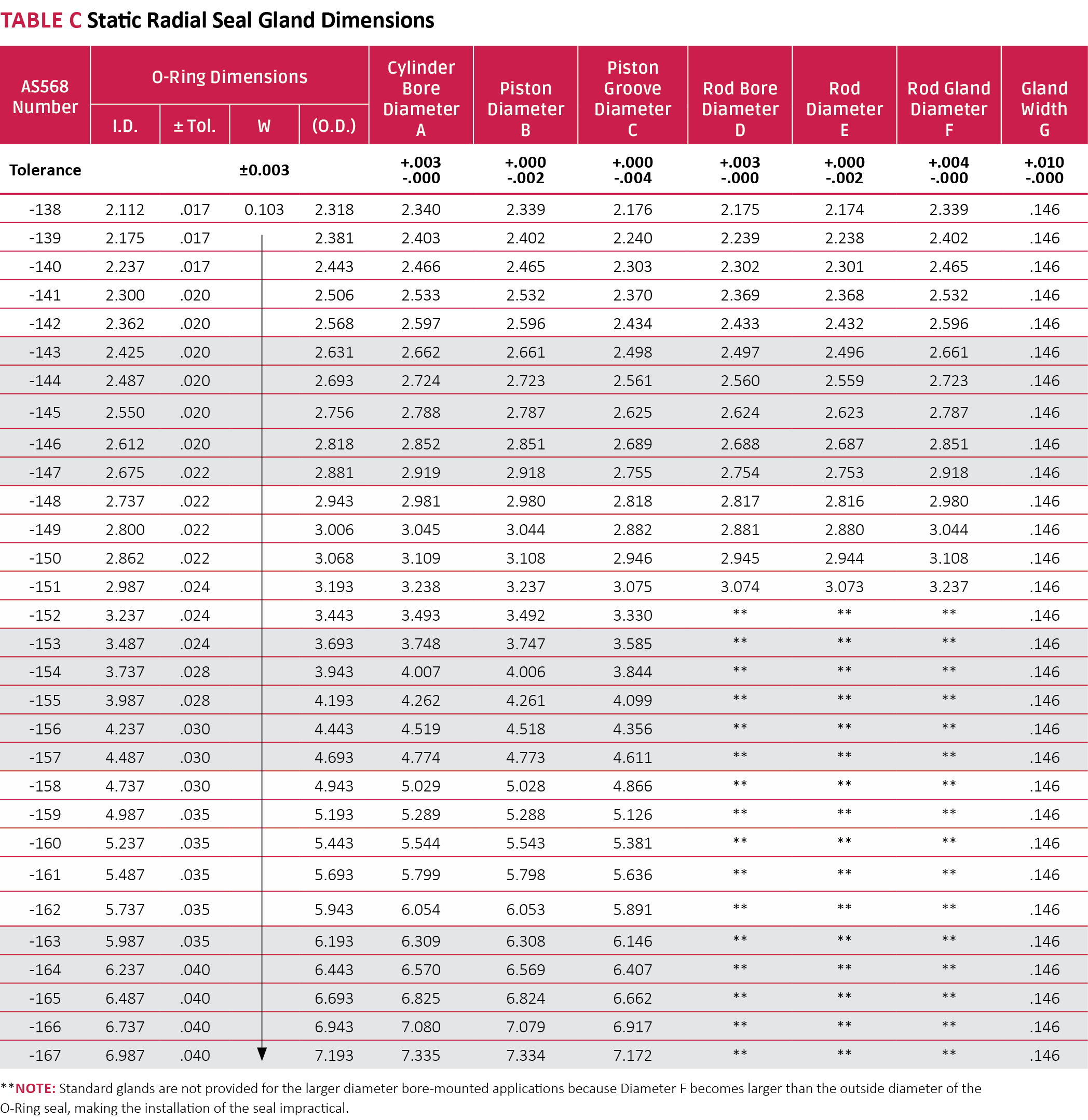Select Piston Groove Diameter C header
The height and width of the screenshot is (1120, 1088).
(632, 98)
